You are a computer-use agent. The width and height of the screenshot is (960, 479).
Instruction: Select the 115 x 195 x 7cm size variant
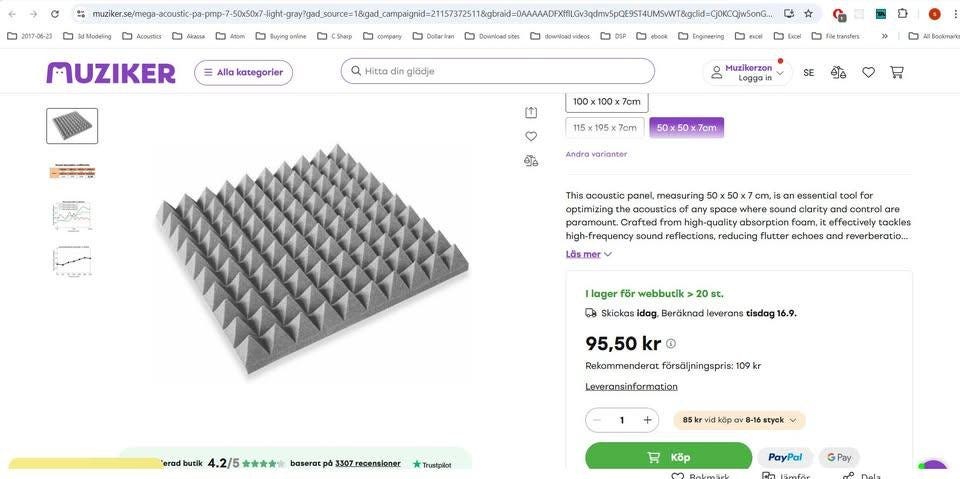point(605,128)
